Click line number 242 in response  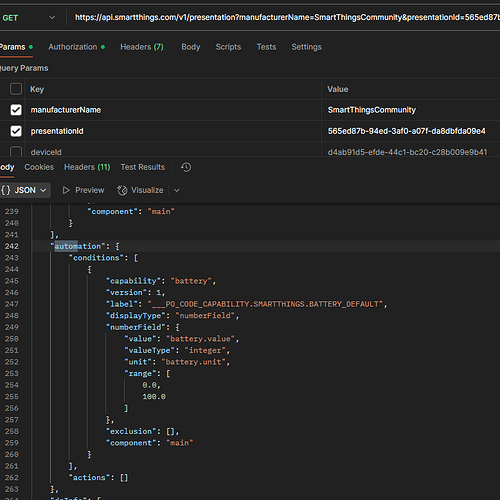point(12,246)
